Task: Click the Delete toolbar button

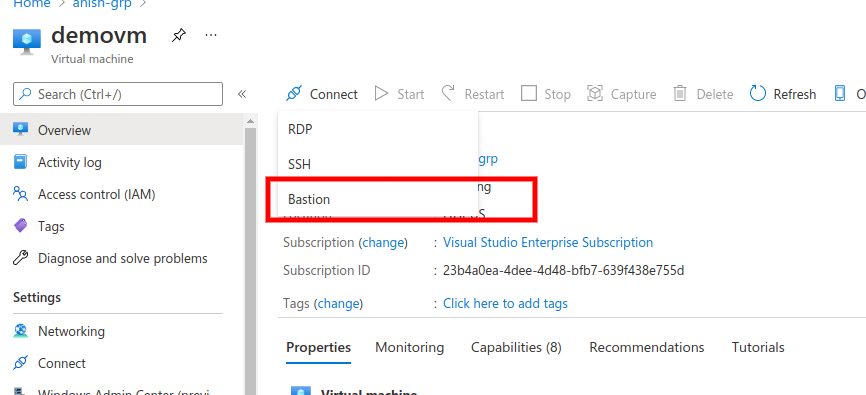Action: click(703, 94)
